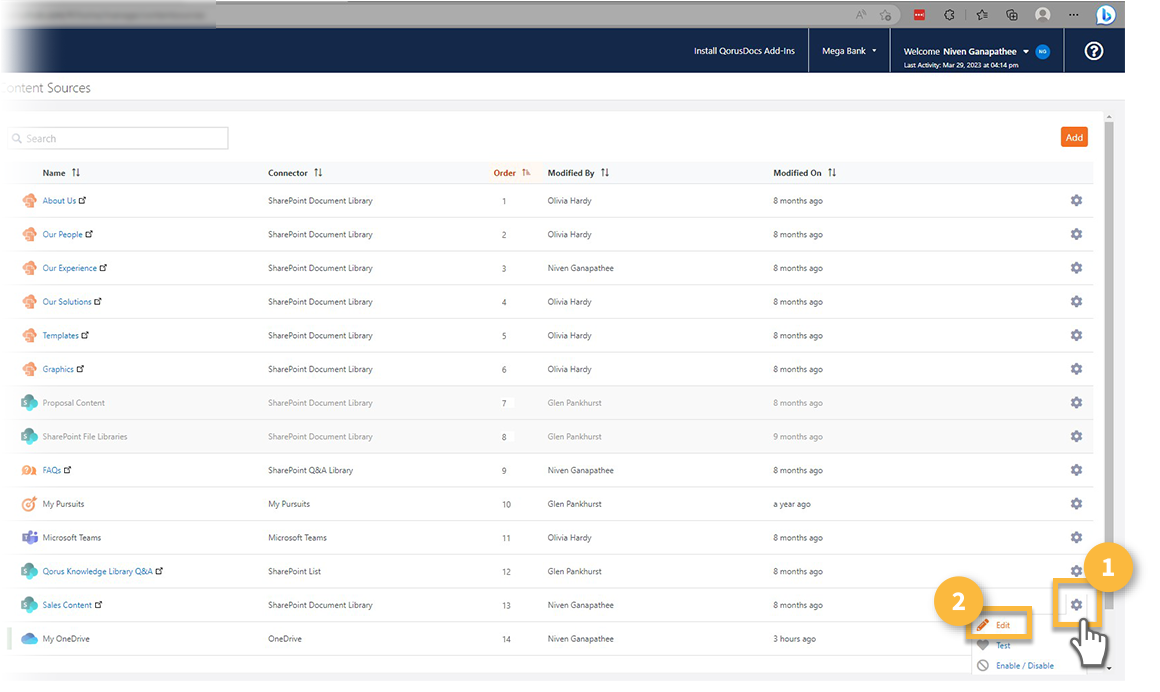Click the settings gear for About Us

coord(1076,200)
